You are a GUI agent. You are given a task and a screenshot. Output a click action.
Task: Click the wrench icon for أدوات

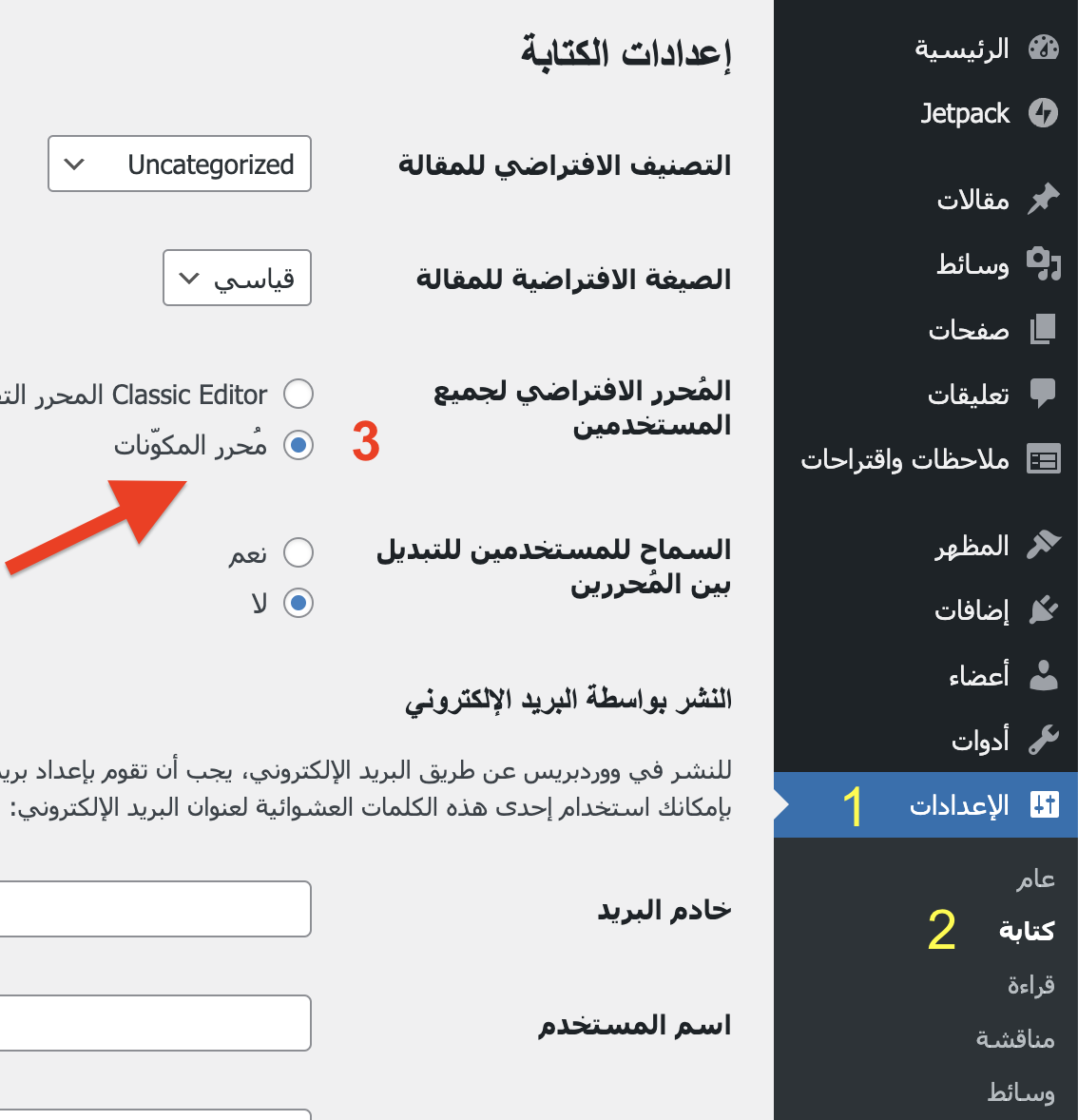[1043, 740]
